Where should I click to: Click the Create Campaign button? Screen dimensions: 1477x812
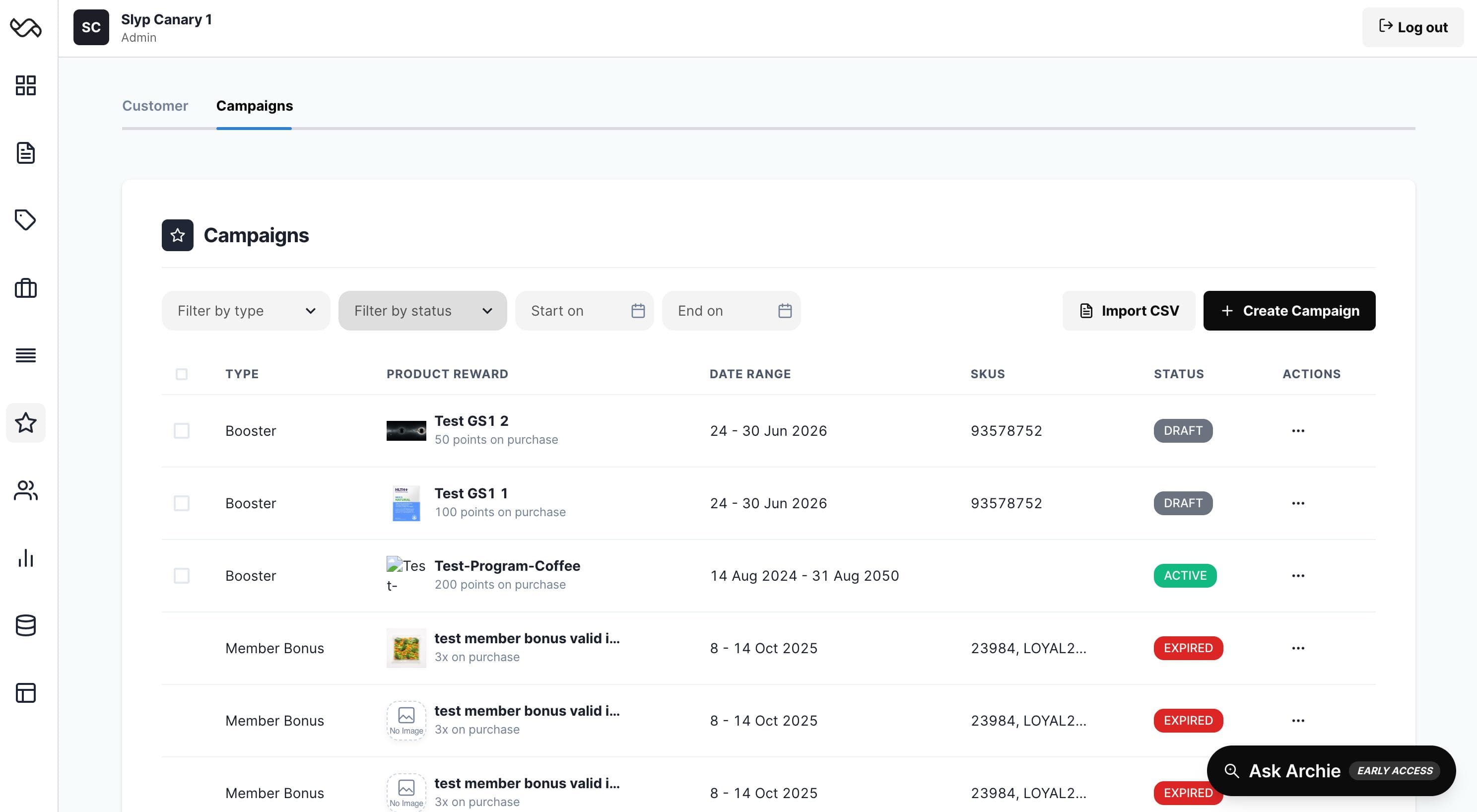[1289, 311]
